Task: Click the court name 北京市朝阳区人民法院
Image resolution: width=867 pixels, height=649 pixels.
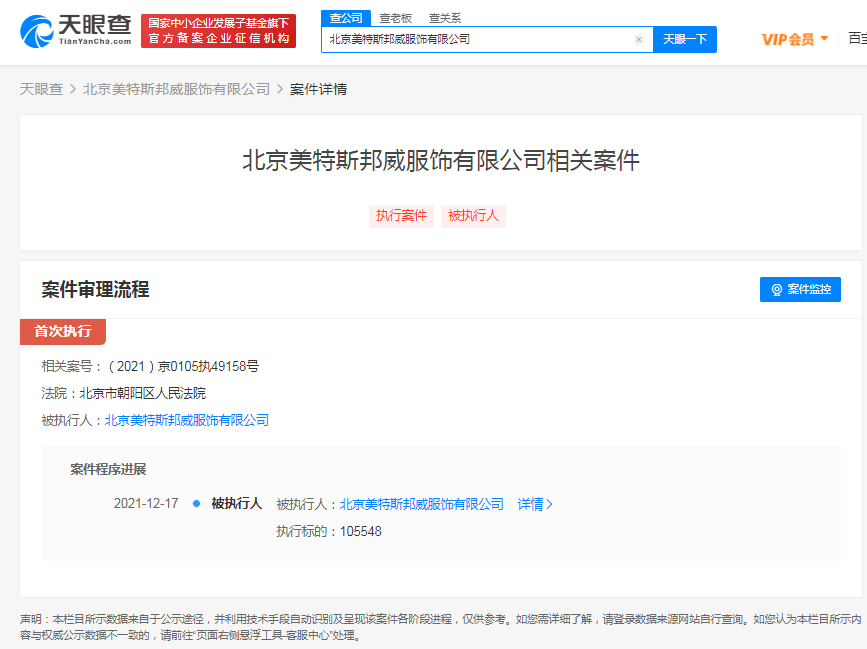Action: [x=143, y=393]
